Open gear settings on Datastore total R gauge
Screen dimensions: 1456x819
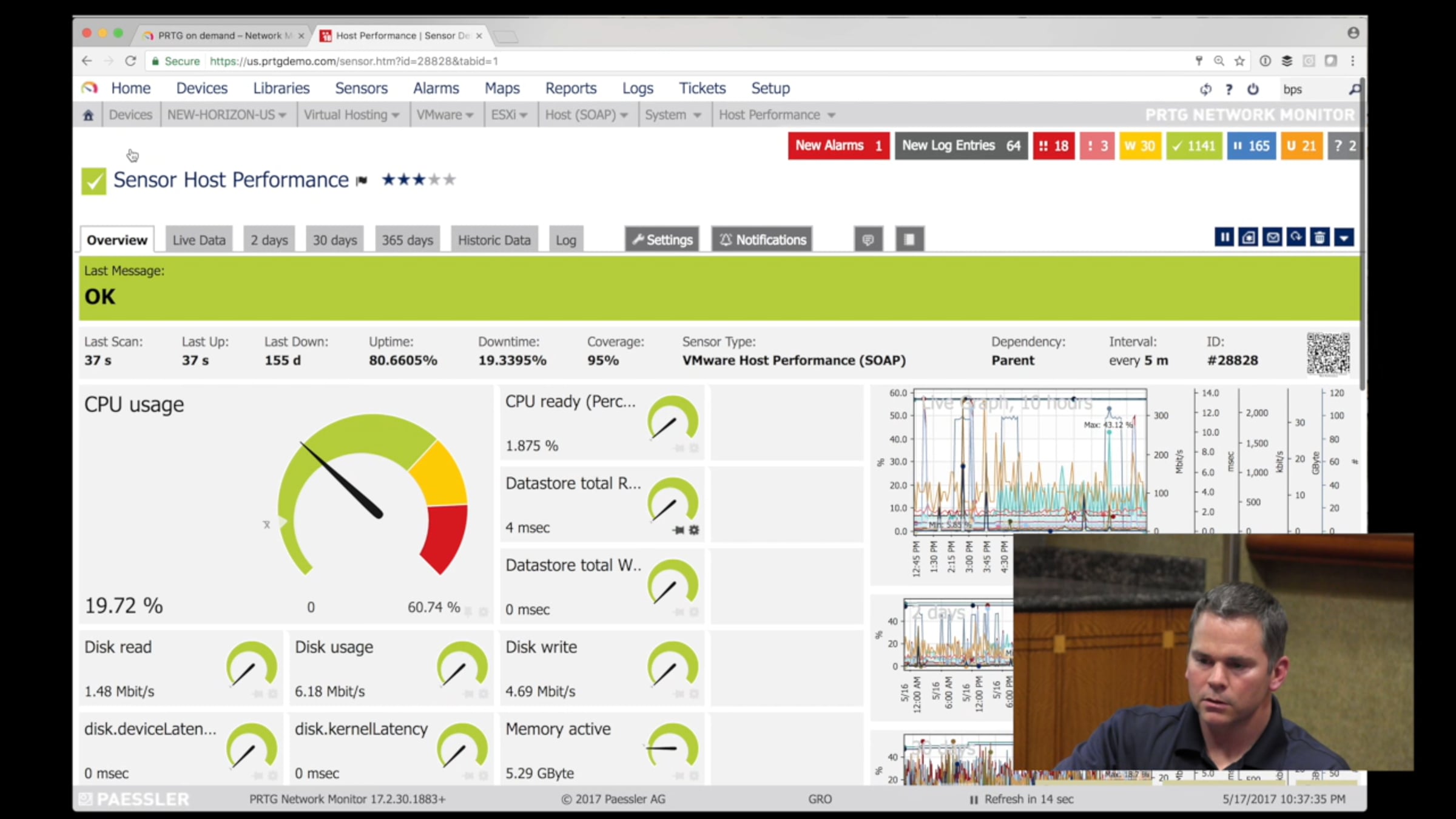pos(694,530)
